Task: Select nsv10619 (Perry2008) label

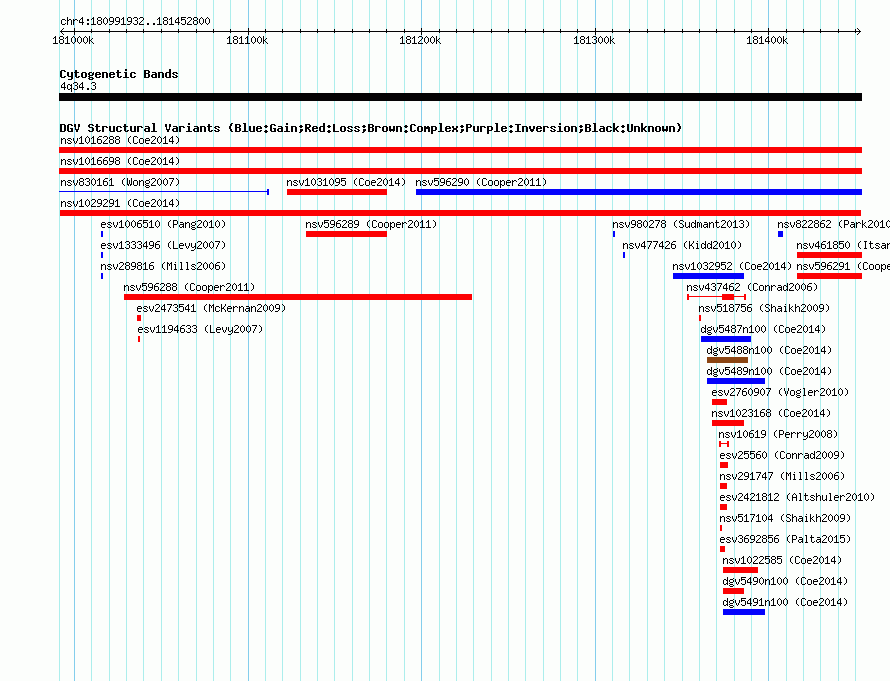Action: click(778, 434)
